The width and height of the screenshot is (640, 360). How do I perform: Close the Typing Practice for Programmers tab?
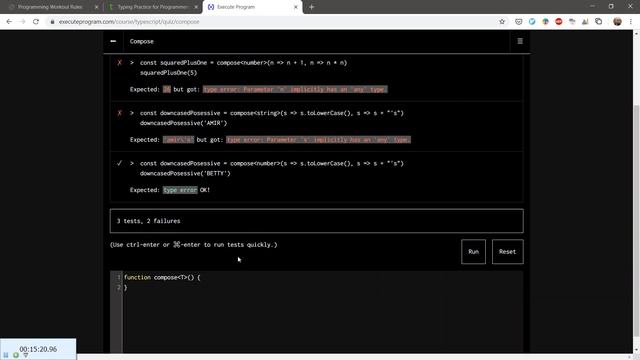(196, 7)
